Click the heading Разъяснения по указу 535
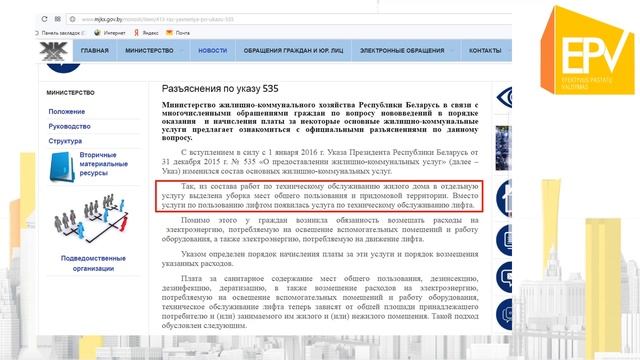The height and width of the screenshot is (360, 640). coord(220,89)
